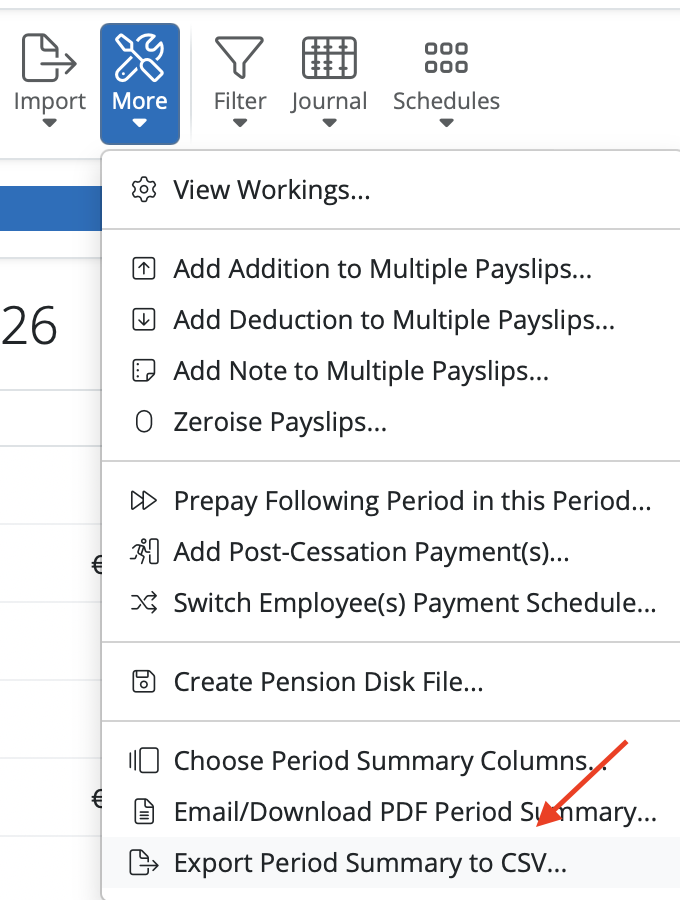Click the Switch Payment Schedule shuffle icon

[x=144, y=604]
